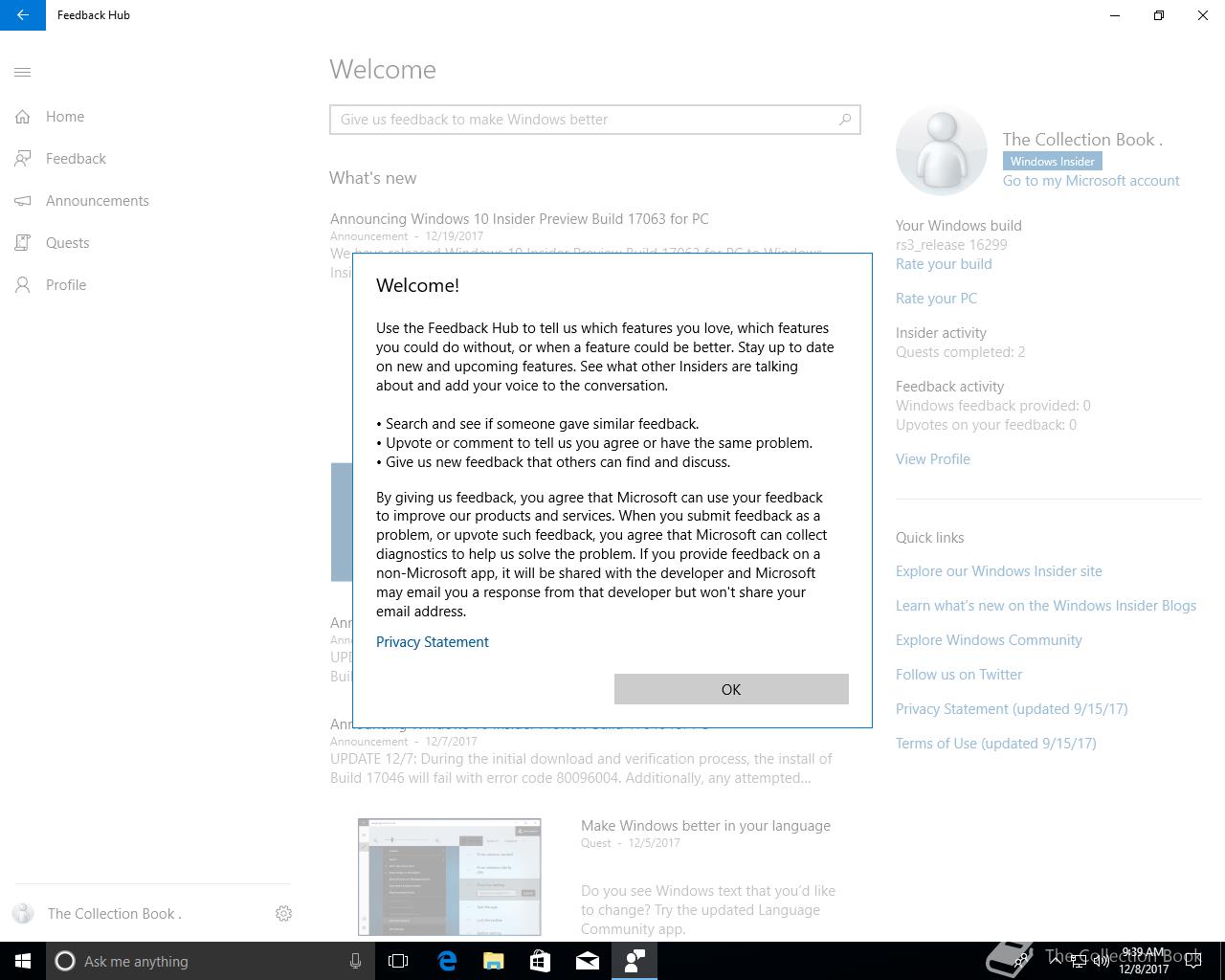
Task: Open Mail app from taskbar
Action: [588, 961]
